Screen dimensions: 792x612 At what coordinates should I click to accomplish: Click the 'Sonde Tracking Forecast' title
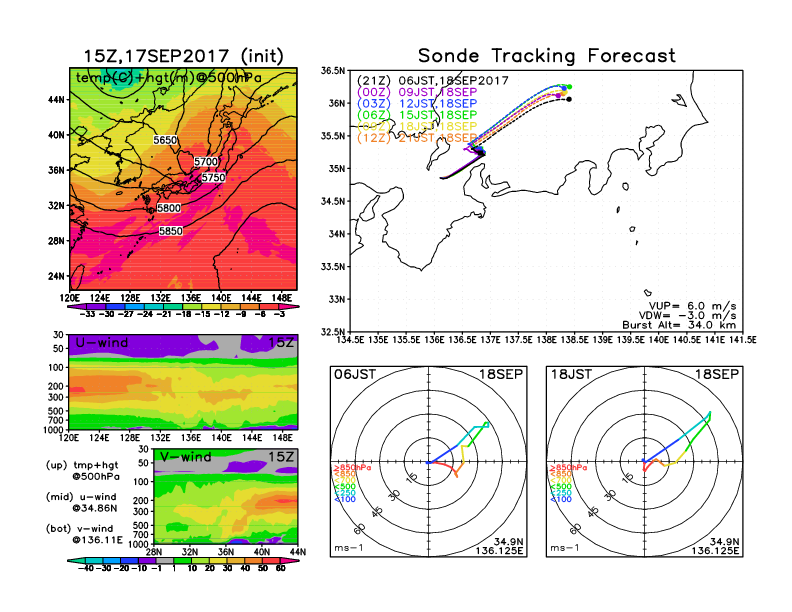click(547, 56)
